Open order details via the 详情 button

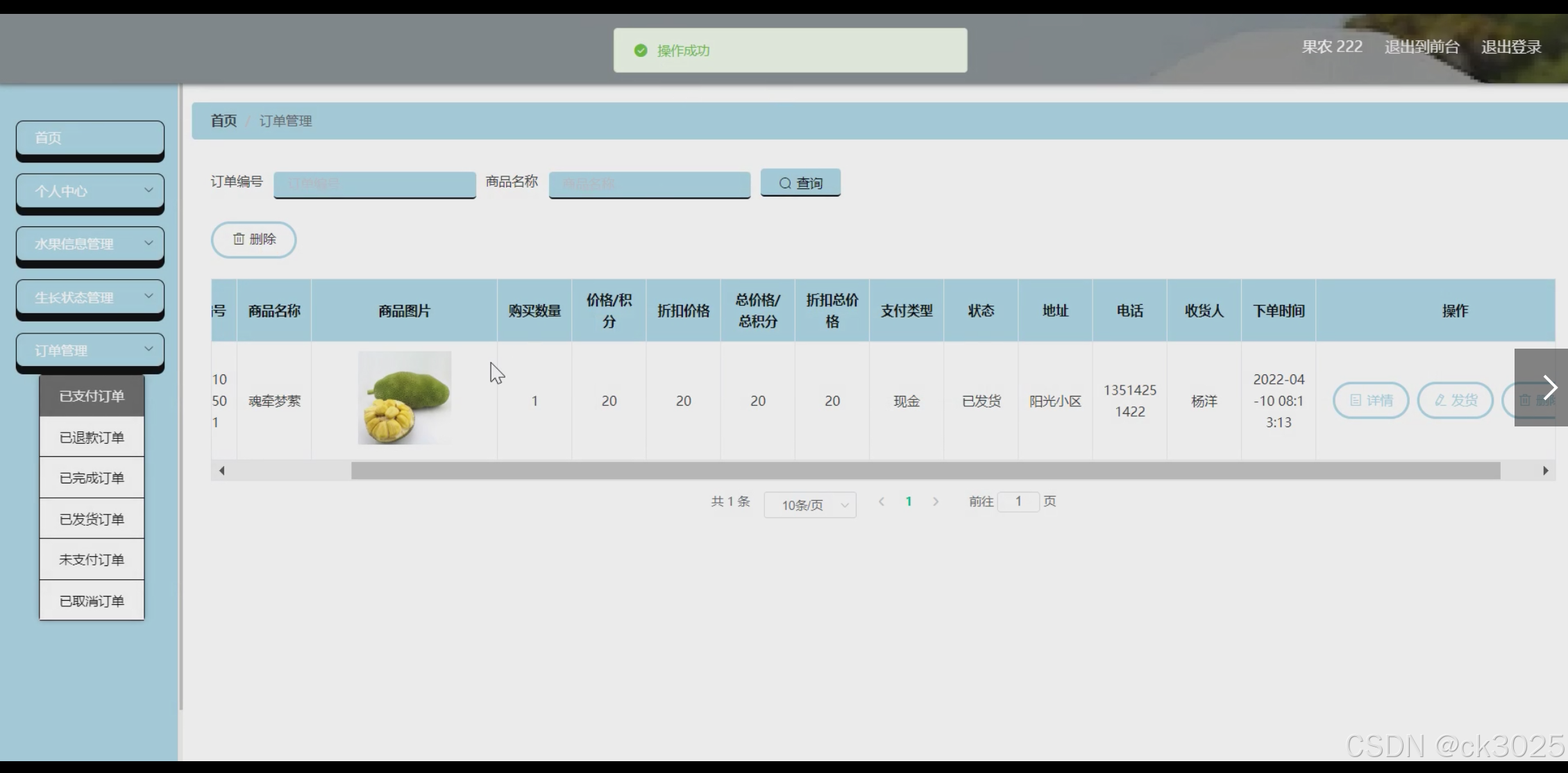[1370, 401]
